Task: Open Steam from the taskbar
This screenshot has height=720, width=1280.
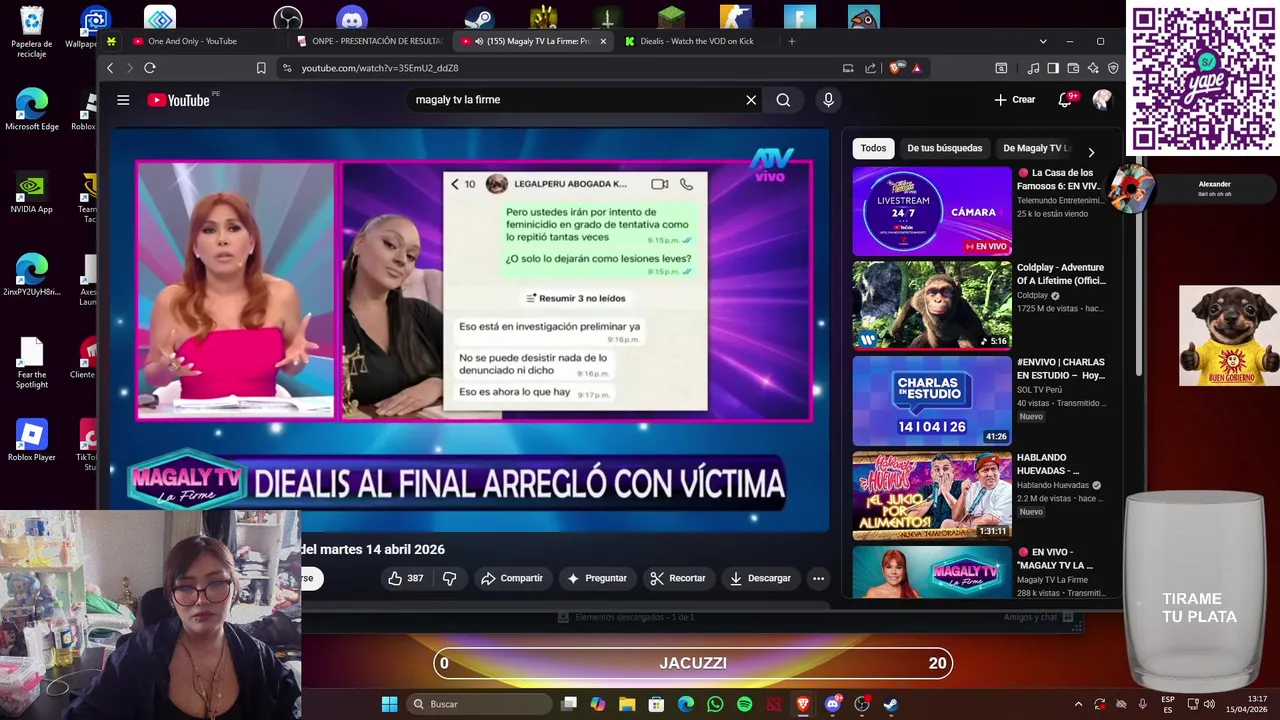Action: tap(890, 704)
